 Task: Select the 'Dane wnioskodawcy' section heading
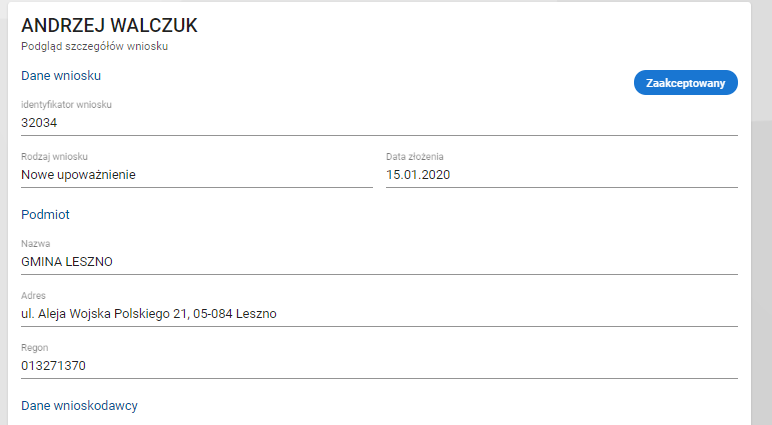(79, 405)
